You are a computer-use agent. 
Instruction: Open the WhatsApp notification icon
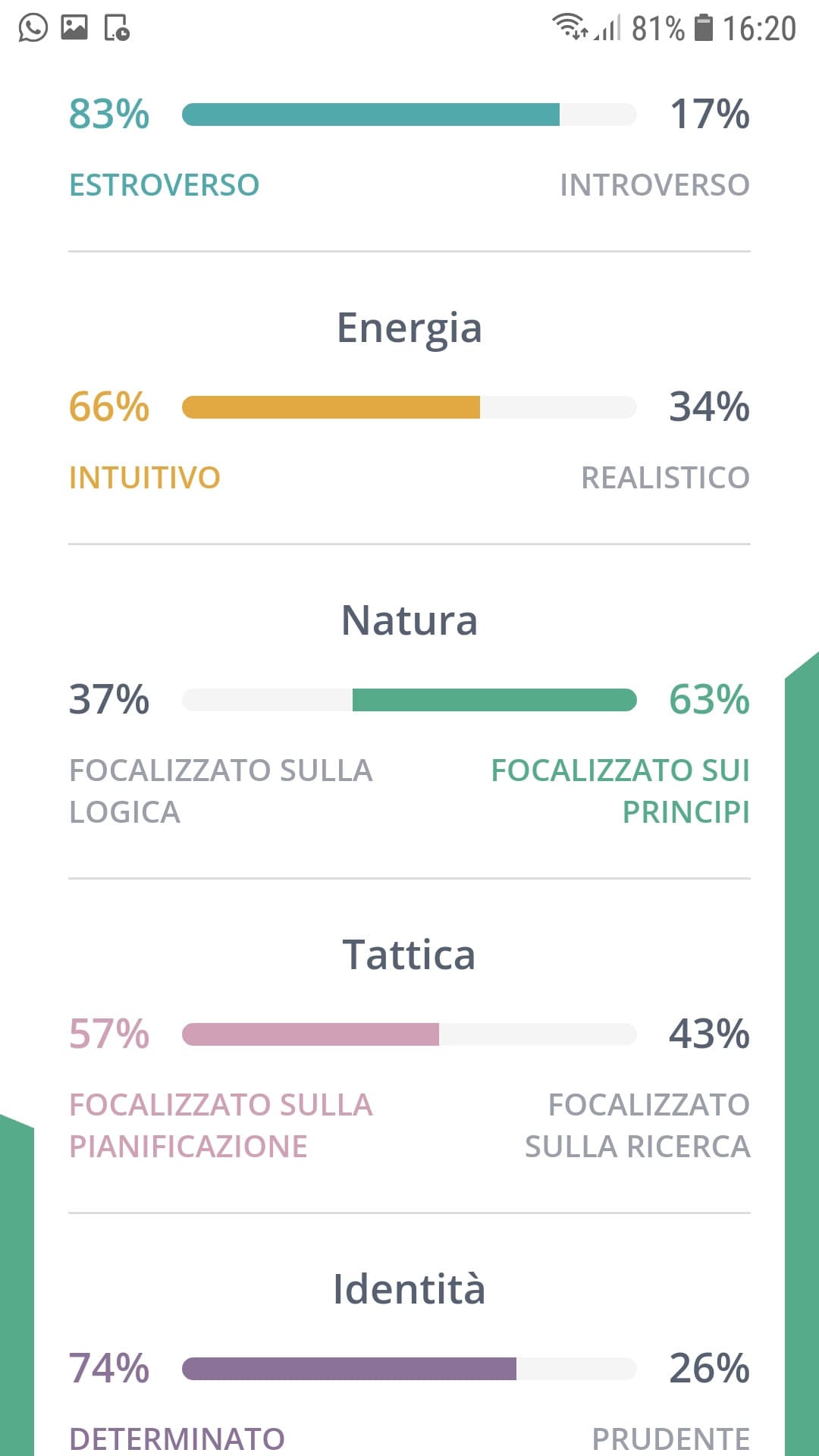(x=33, y=28)
